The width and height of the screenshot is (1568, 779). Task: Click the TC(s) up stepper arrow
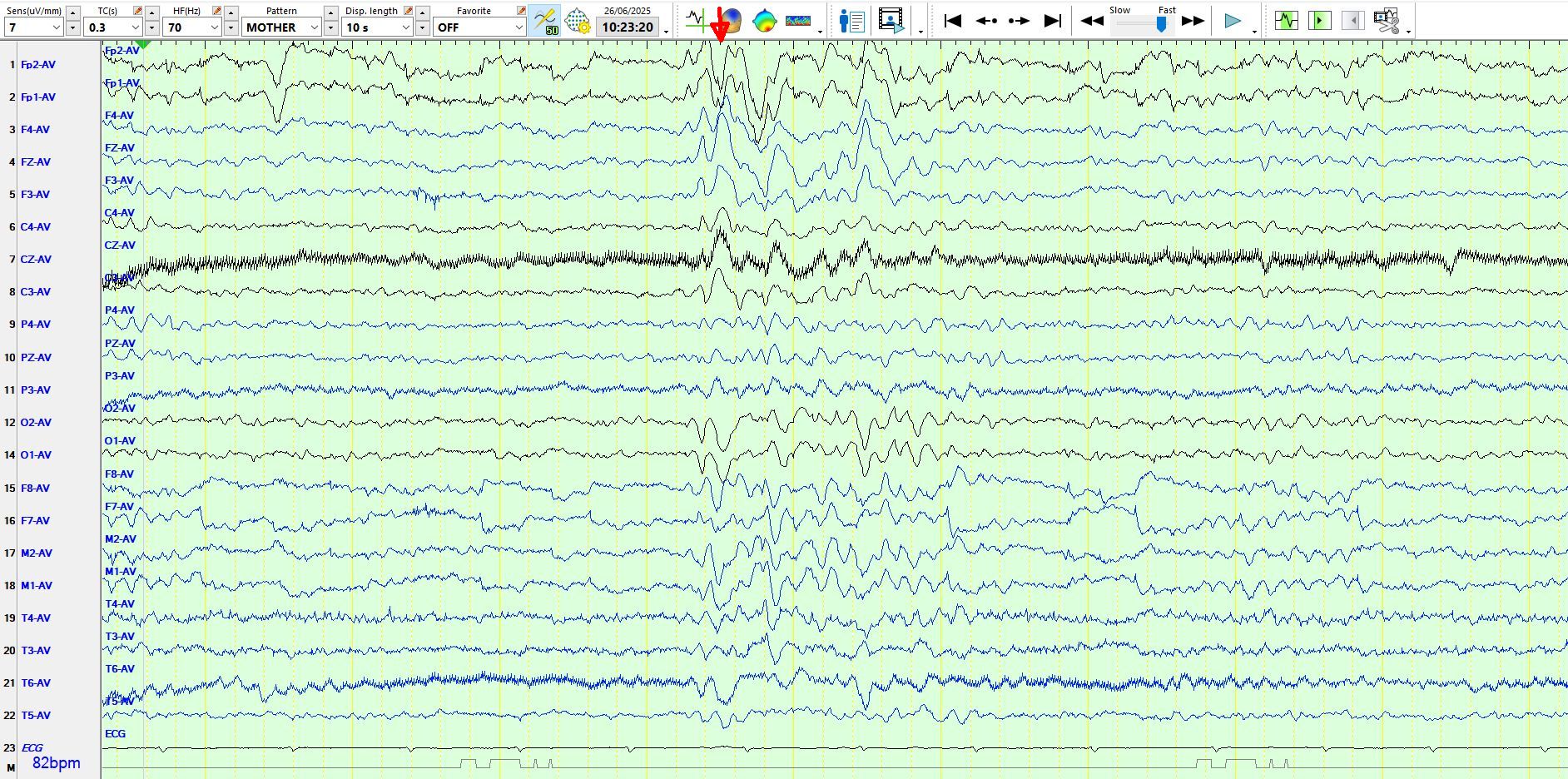pos(152,12)
